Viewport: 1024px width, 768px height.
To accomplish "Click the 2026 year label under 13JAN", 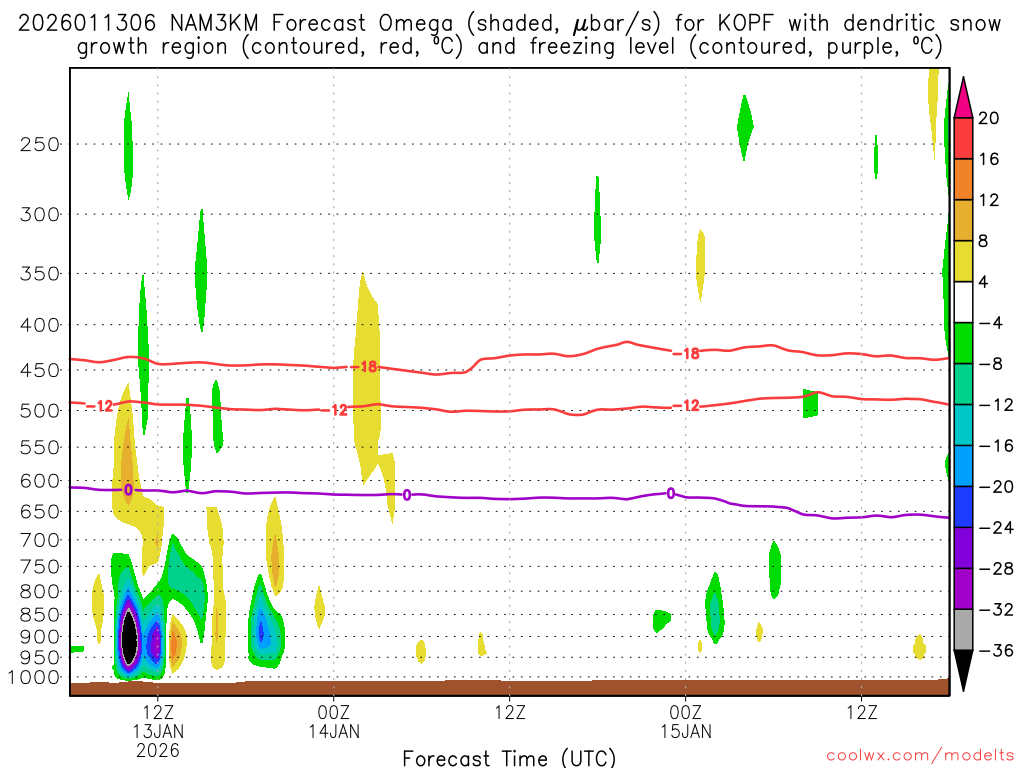I will pyautogui.click(x=158, y=750).
